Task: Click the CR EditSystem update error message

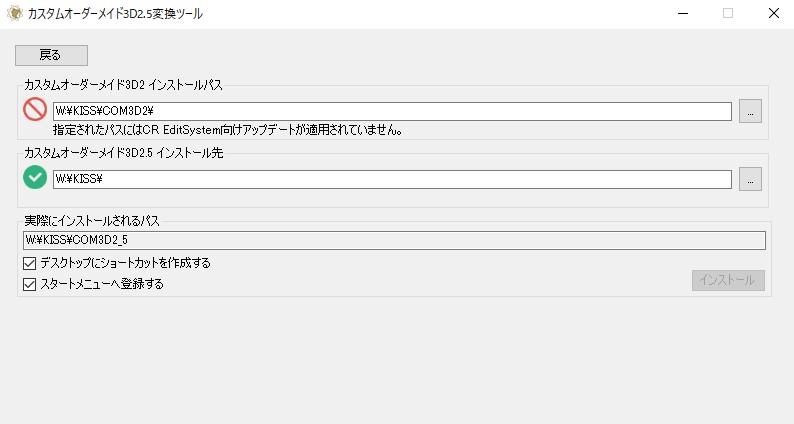Action: [228, 130]
